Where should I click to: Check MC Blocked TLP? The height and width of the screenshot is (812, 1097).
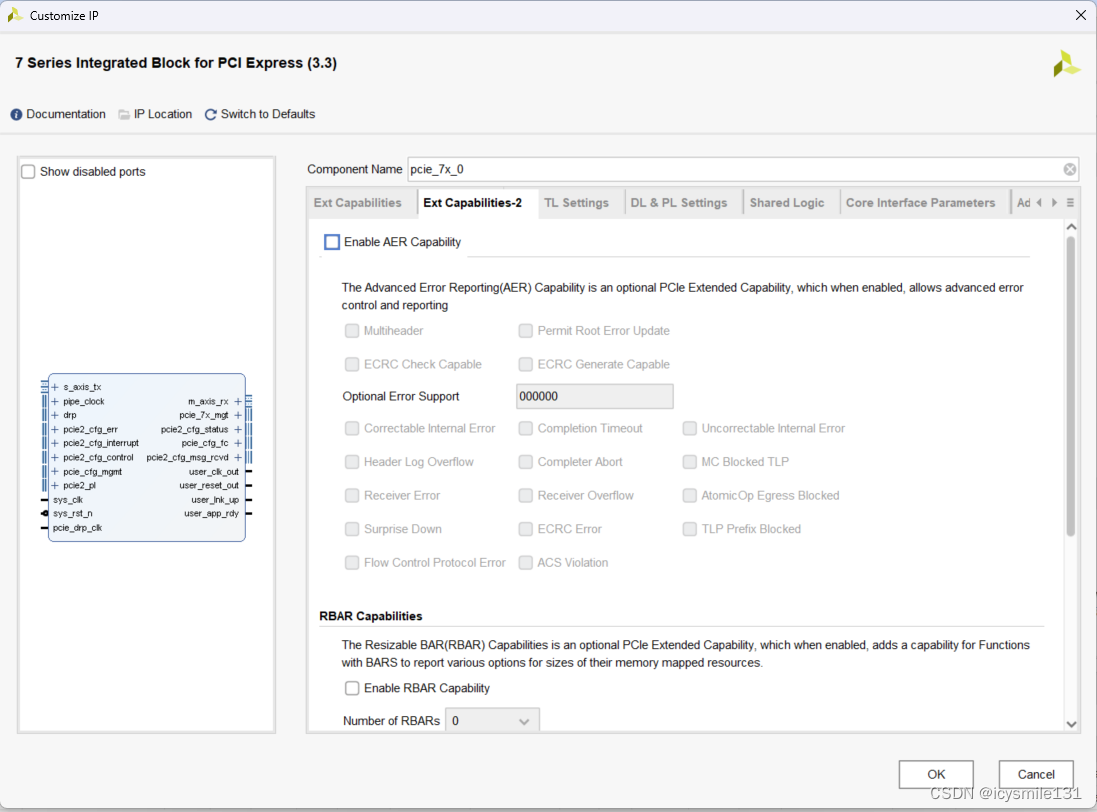click(x=690, y=462)
